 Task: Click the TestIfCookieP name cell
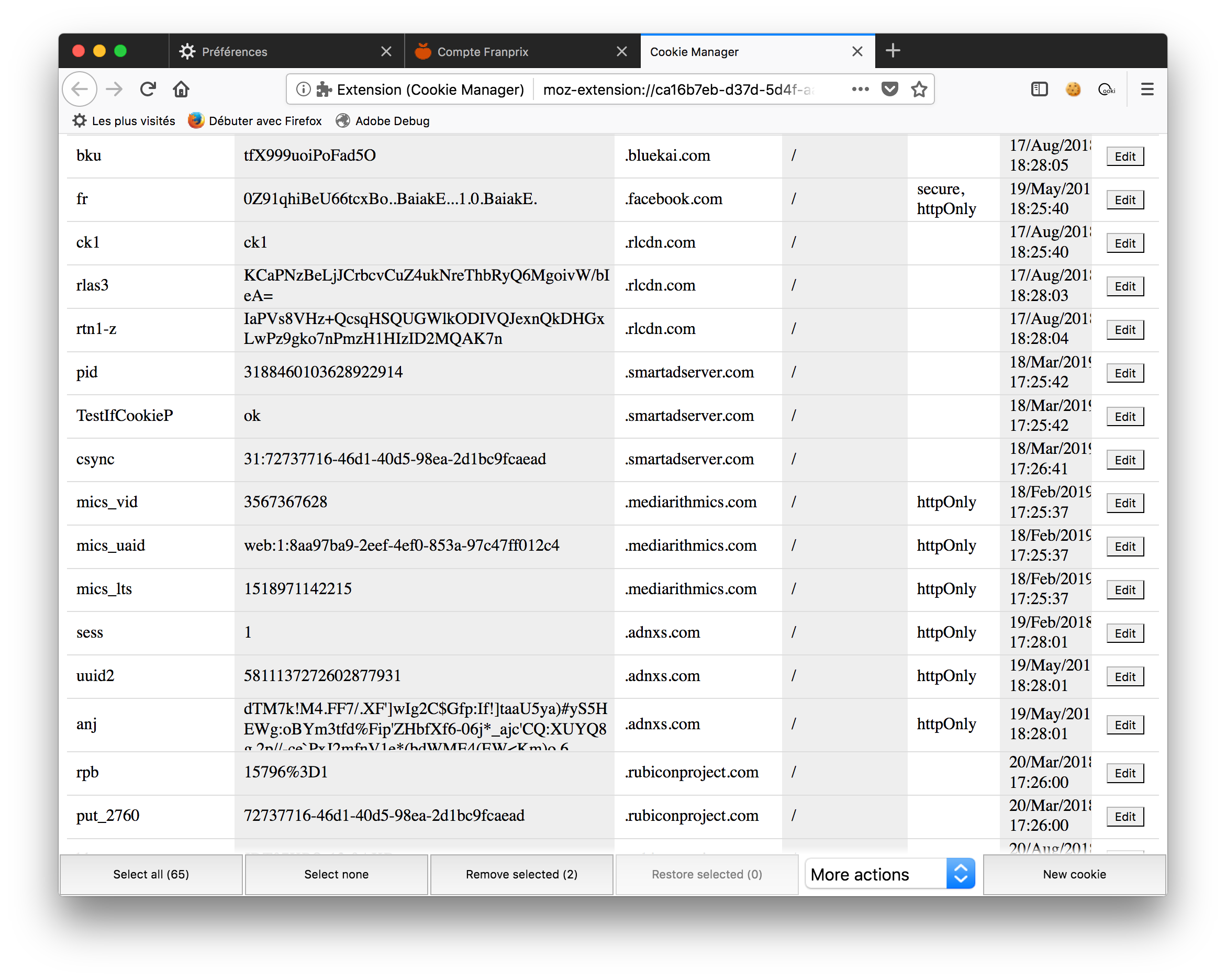(151, 416)
